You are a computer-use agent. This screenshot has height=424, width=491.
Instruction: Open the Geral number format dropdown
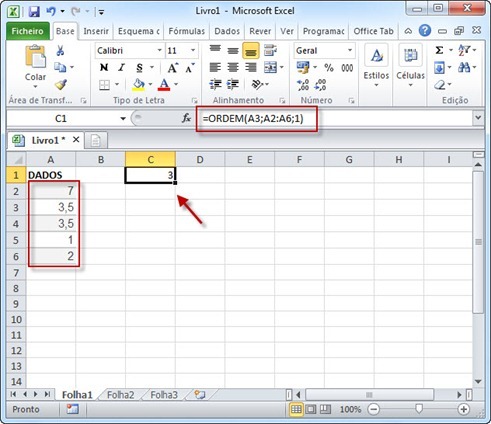coord(350,50)
